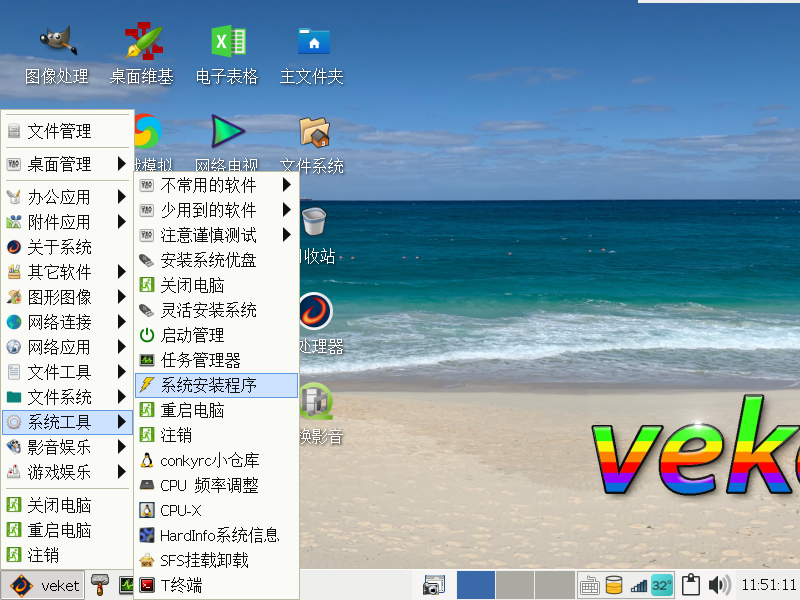Expand the 网络应用 submenu
The height and width of the screenshot is (600, 800).
click(x=67, y=347)
